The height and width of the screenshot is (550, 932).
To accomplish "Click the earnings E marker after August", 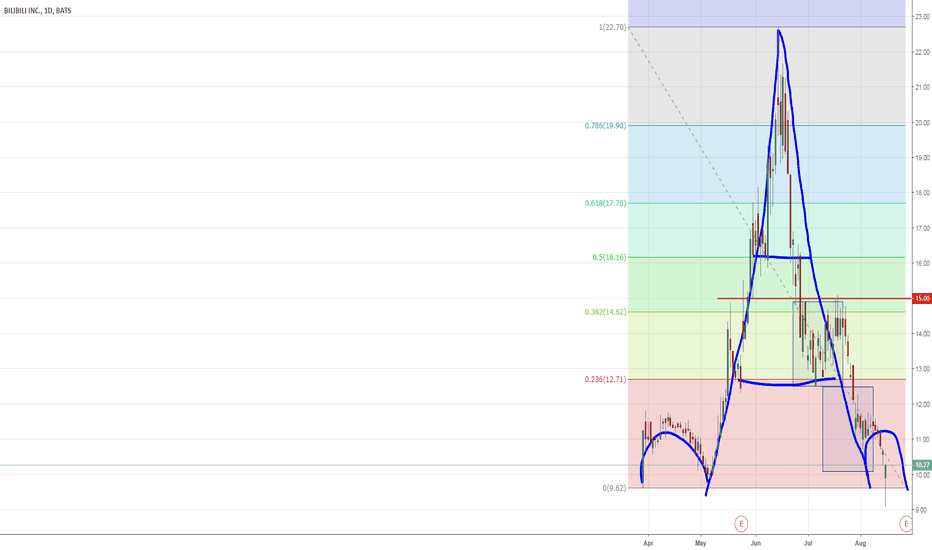I will click(x=906, y=523).
